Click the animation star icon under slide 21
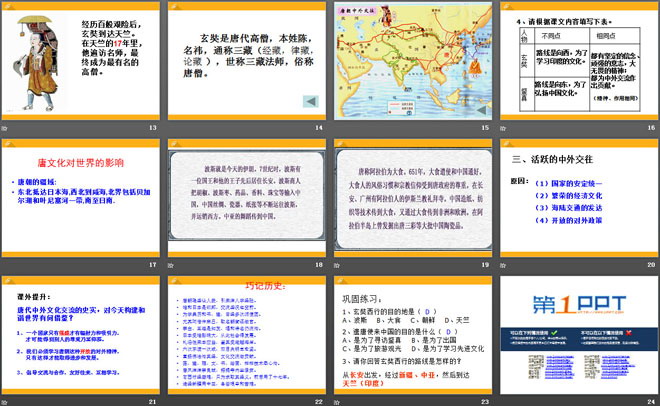 [x=4, y=402]
